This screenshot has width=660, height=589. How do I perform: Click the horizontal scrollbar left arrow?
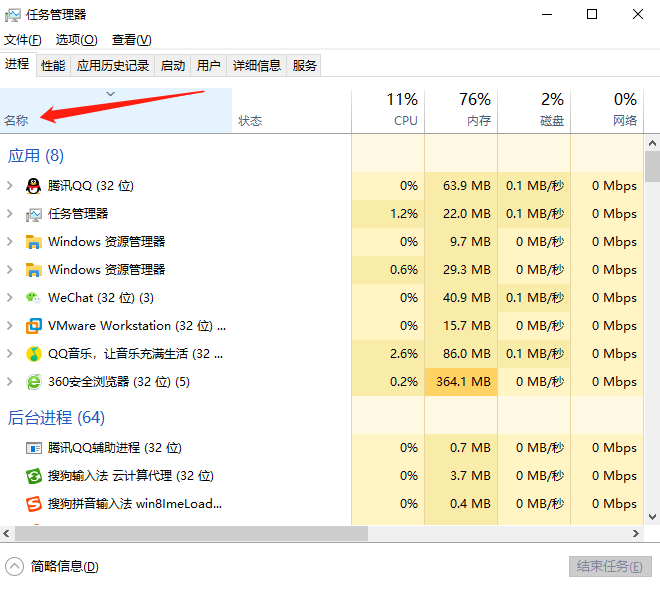[x=6, y=534]
